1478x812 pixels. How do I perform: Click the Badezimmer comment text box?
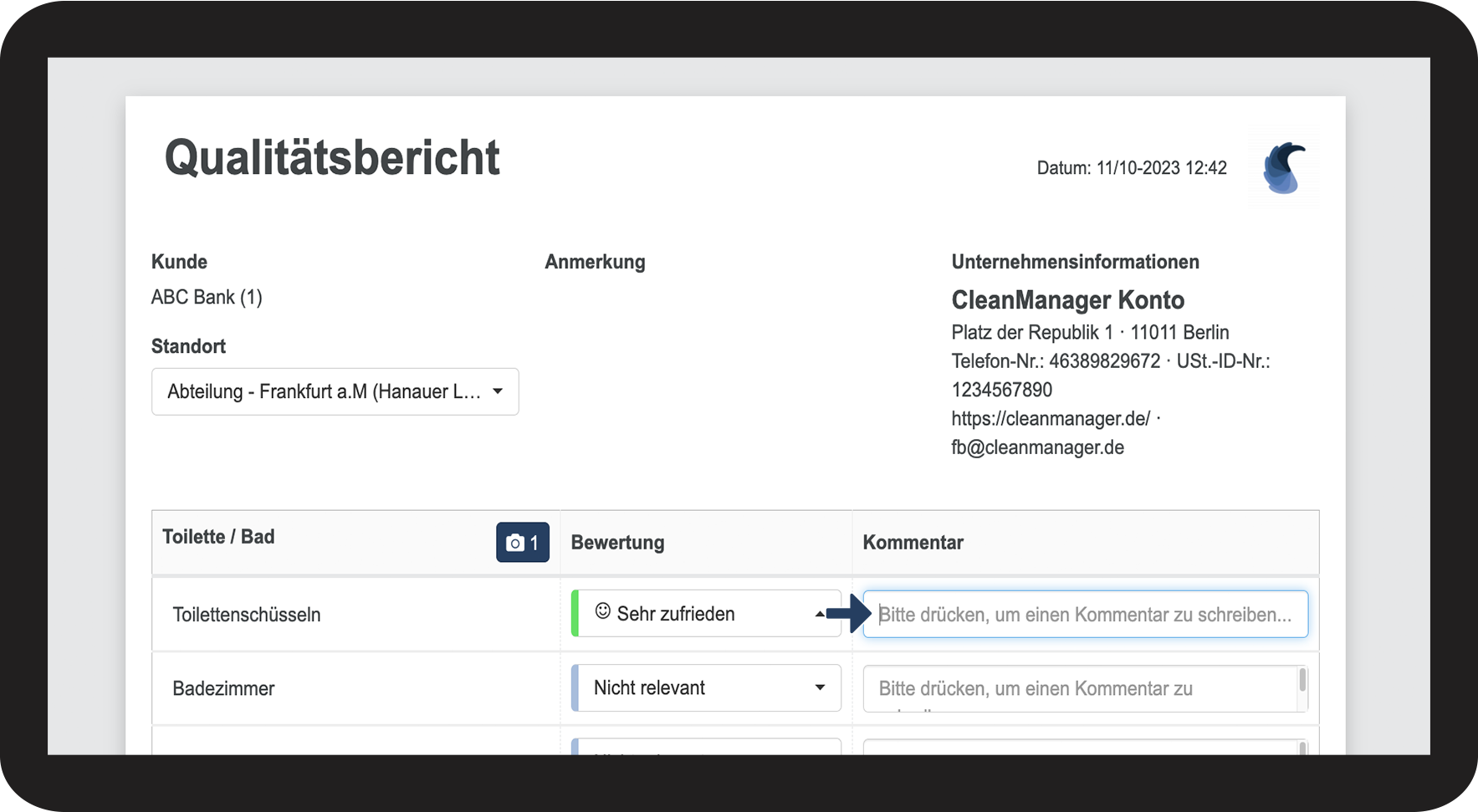pos(1079,688)
